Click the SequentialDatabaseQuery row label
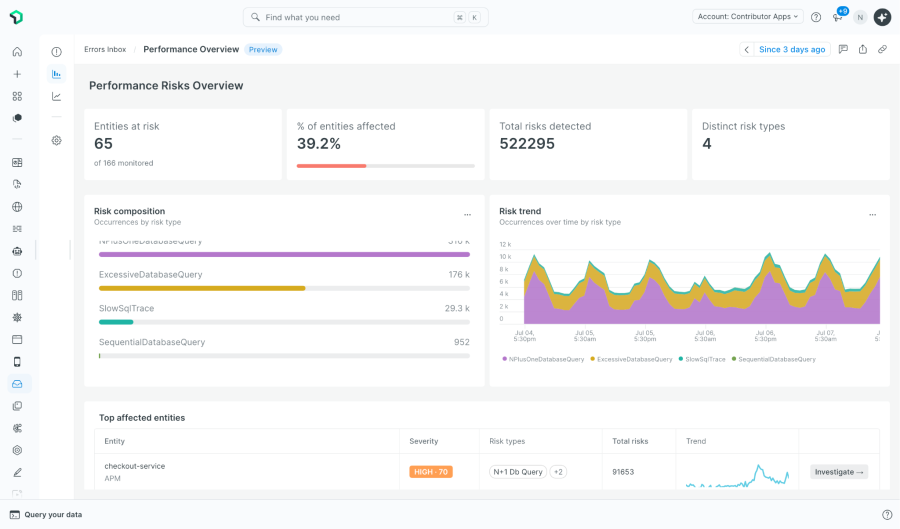This screenshot has width=900, height=529. (152, 342)
